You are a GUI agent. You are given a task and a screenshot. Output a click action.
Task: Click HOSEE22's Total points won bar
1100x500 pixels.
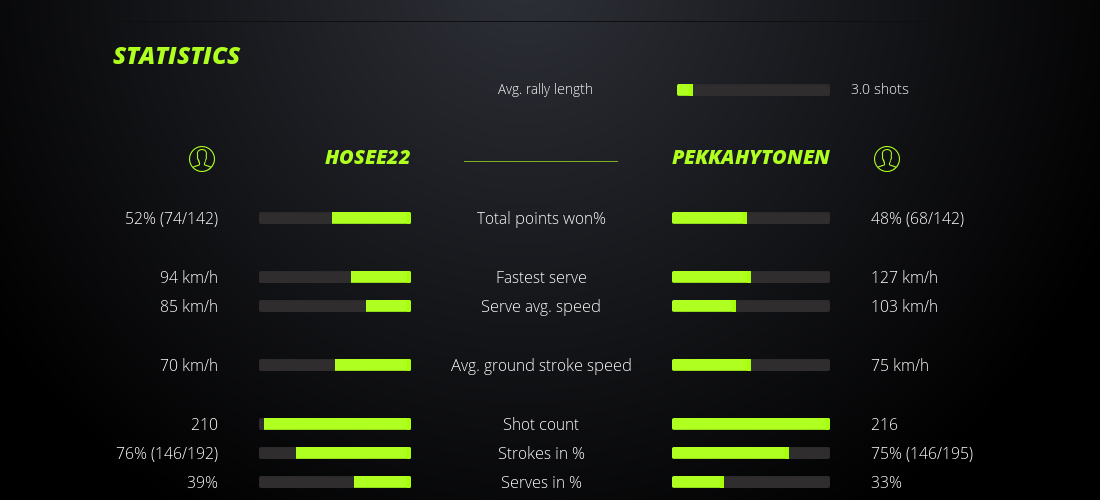click(335, 218)
